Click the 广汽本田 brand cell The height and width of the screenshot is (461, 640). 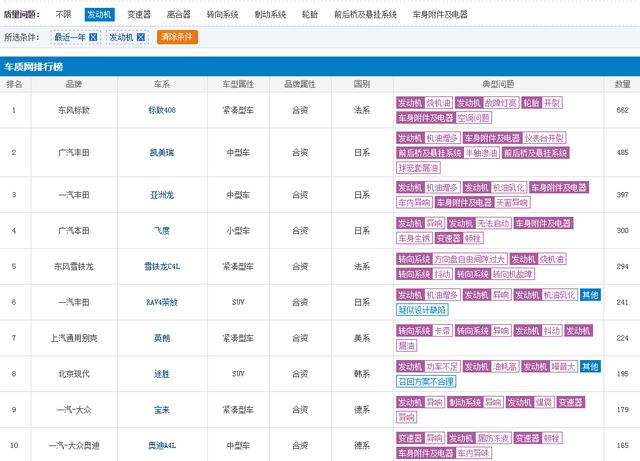point(74,231)
